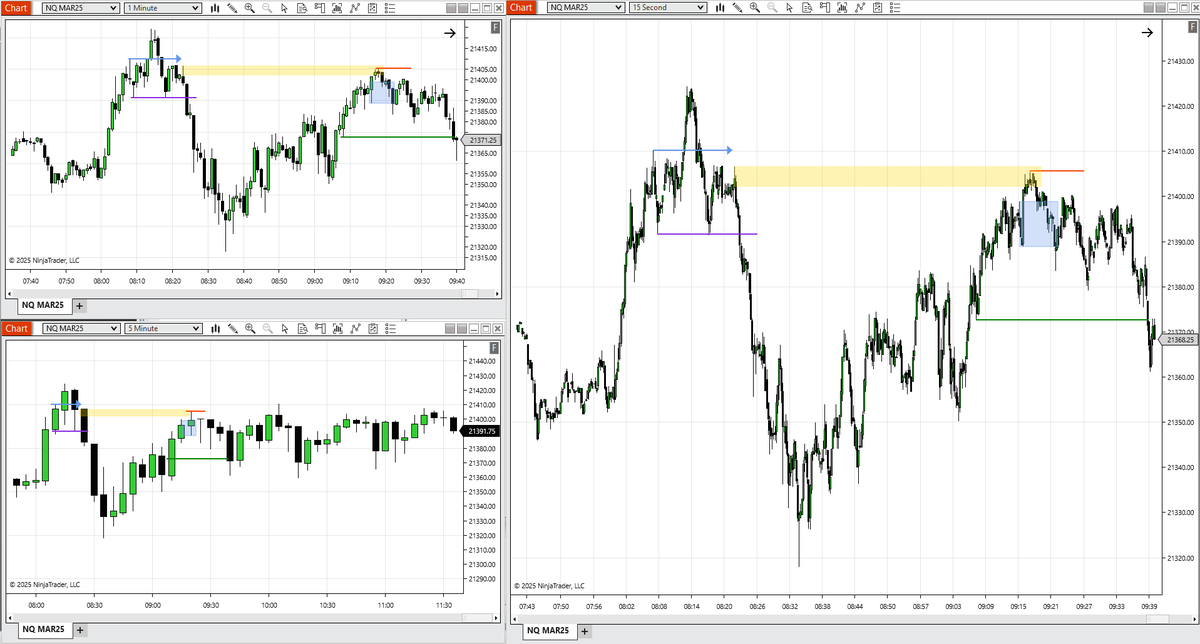Image resolution: width=1200 pixels, height=644 pixels.
Task: Open the 5 Minute interval dropdown
Action: coord(160,328)
